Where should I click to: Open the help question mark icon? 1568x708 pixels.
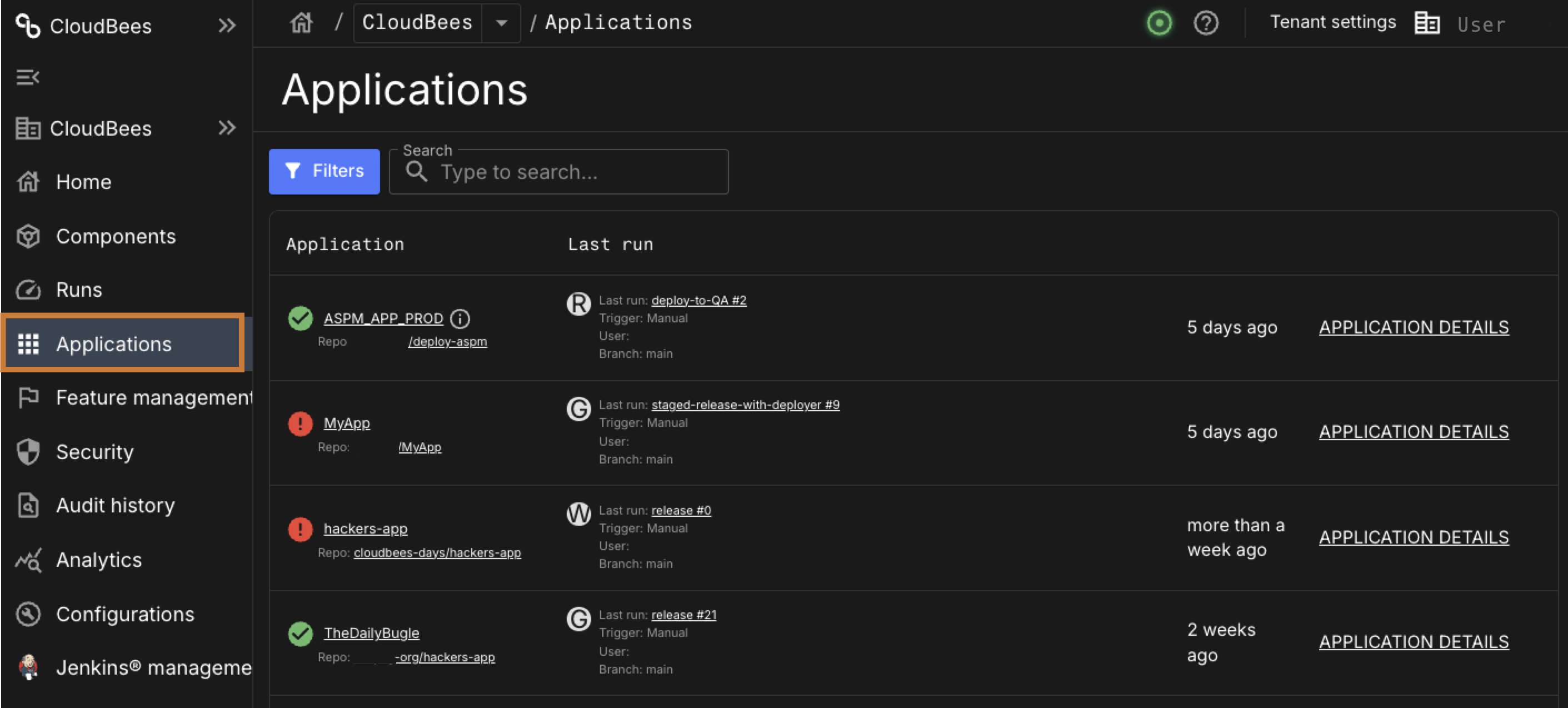click(1206, 23)
